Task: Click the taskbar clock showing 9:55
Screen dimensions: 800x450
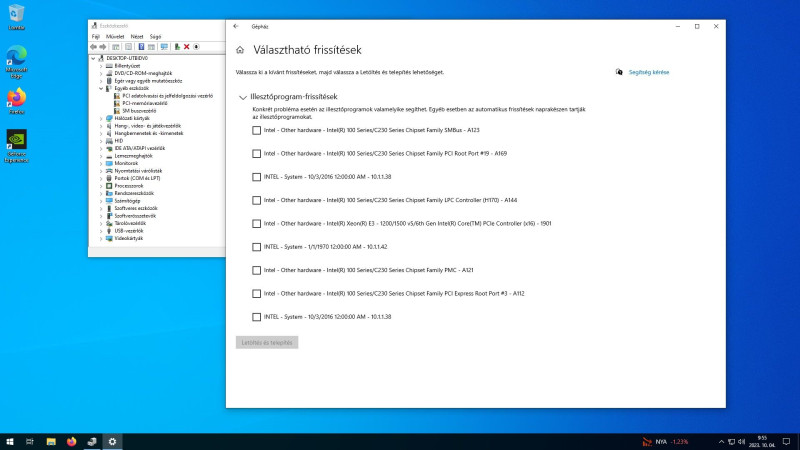Action: (x=763, y=442)
